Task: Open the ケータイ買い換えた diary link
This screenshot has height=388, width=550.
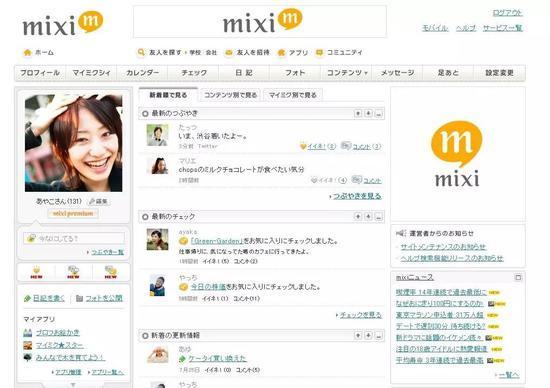Action: pyautogui.click(x=217, y=359)
